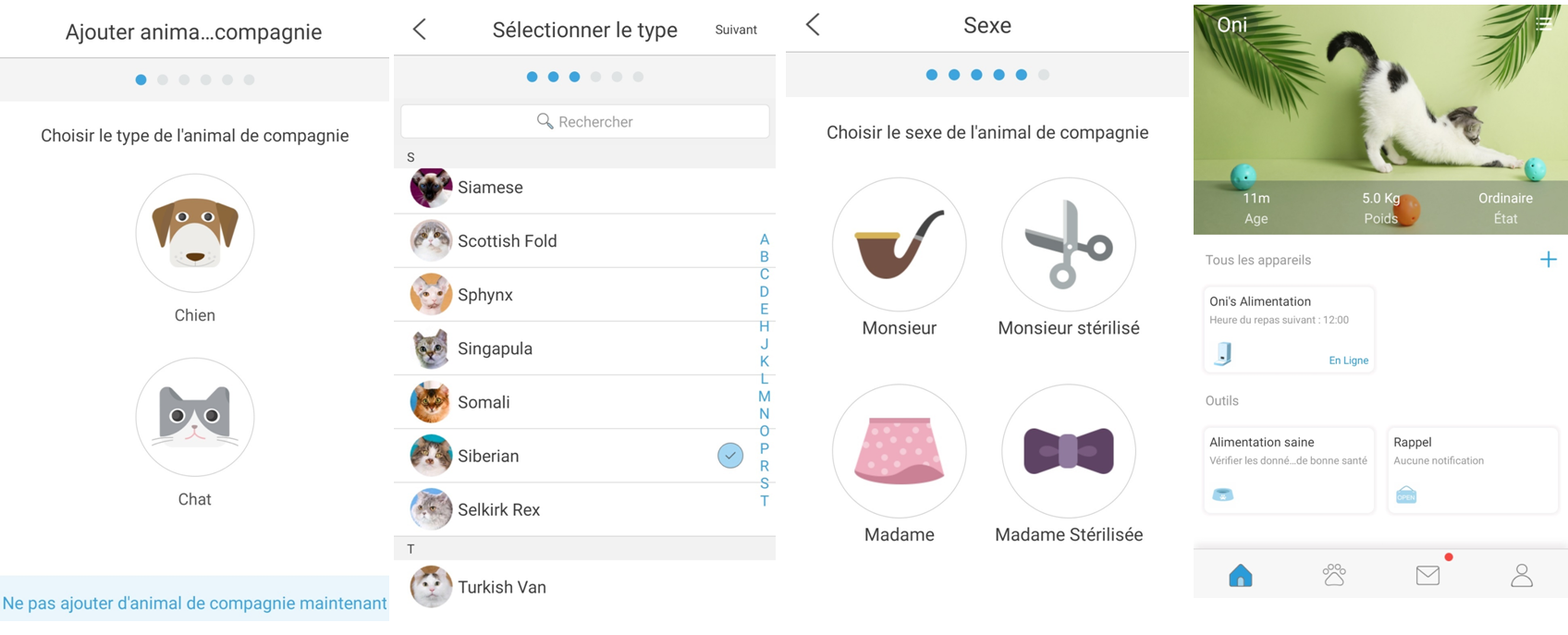Image resolution: width=1568 pixels, height=635 pixels.
Task: Pick the Monsieur pipe icon
Action: [899, 245]
